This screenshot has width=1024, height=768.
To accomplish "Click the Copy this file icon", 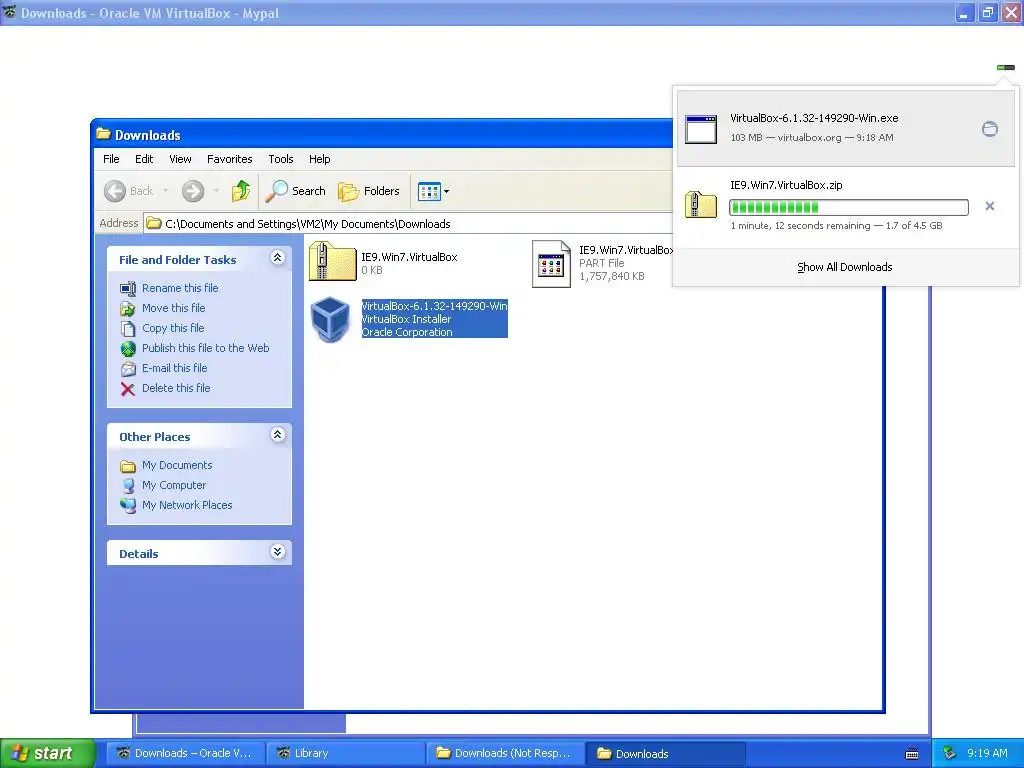I will pyautogui.click(x=128, y=328).
